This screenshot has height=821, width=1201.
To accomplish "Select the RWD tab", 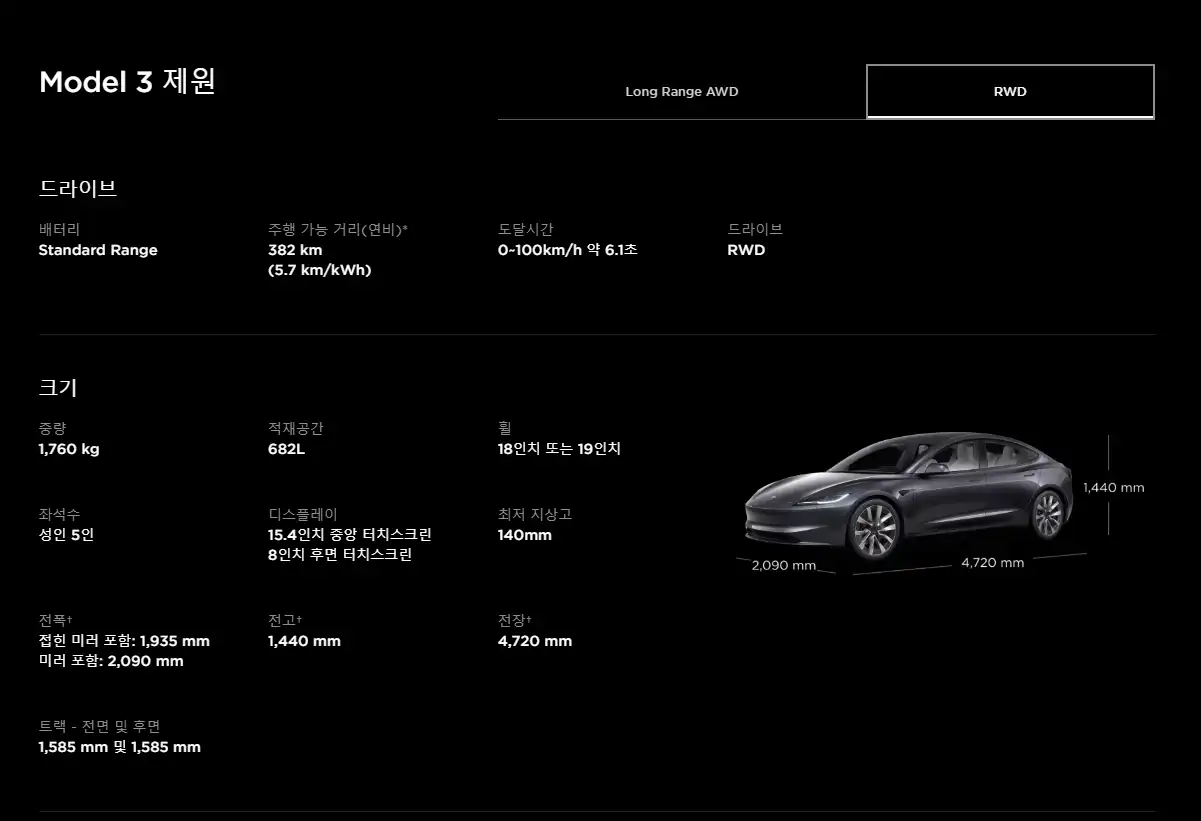I will 1010,92.
